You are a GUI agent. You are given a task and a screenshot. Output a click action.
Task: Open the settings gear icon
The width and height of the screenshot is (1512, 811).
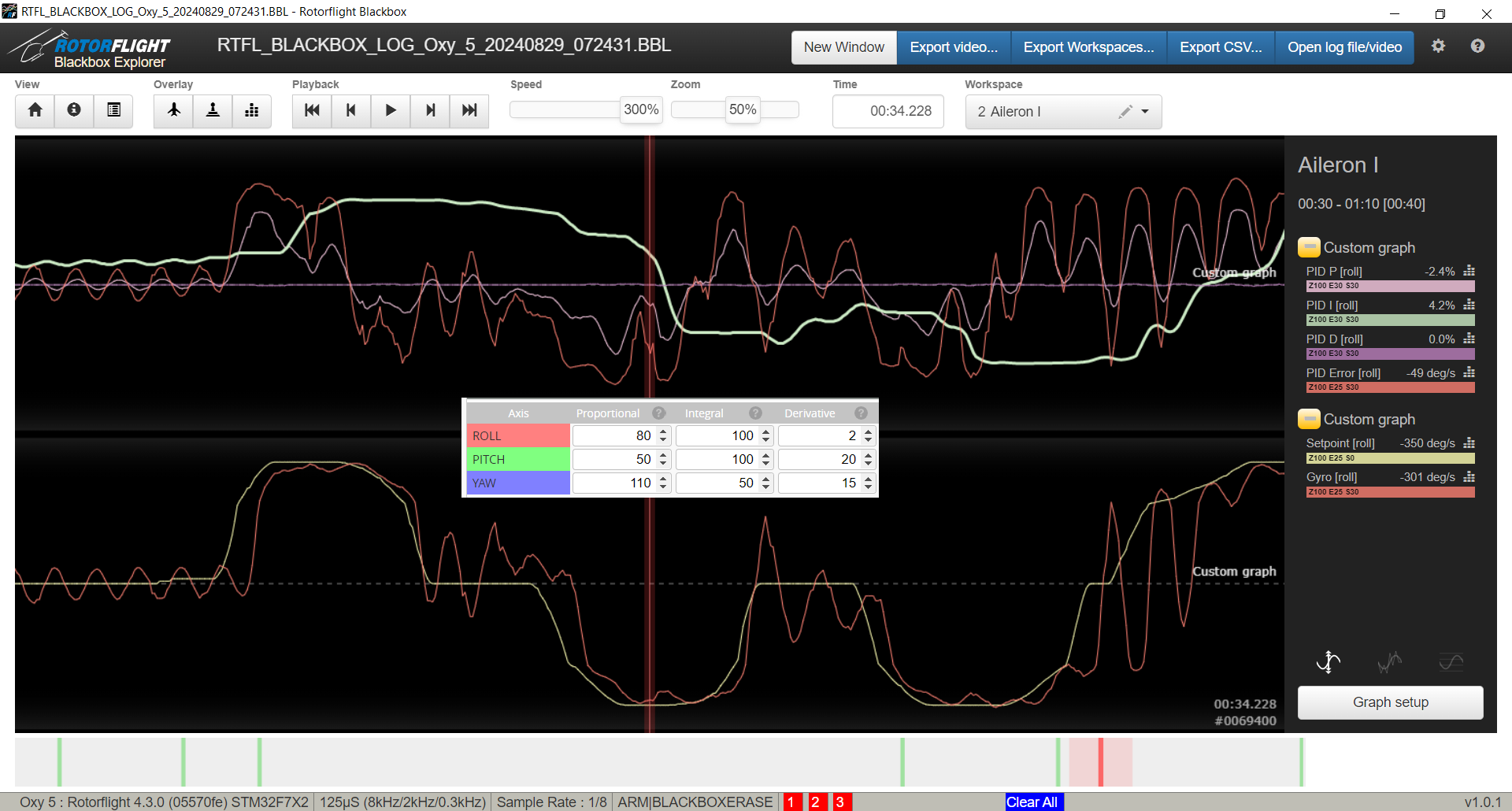pos(1438,46)
